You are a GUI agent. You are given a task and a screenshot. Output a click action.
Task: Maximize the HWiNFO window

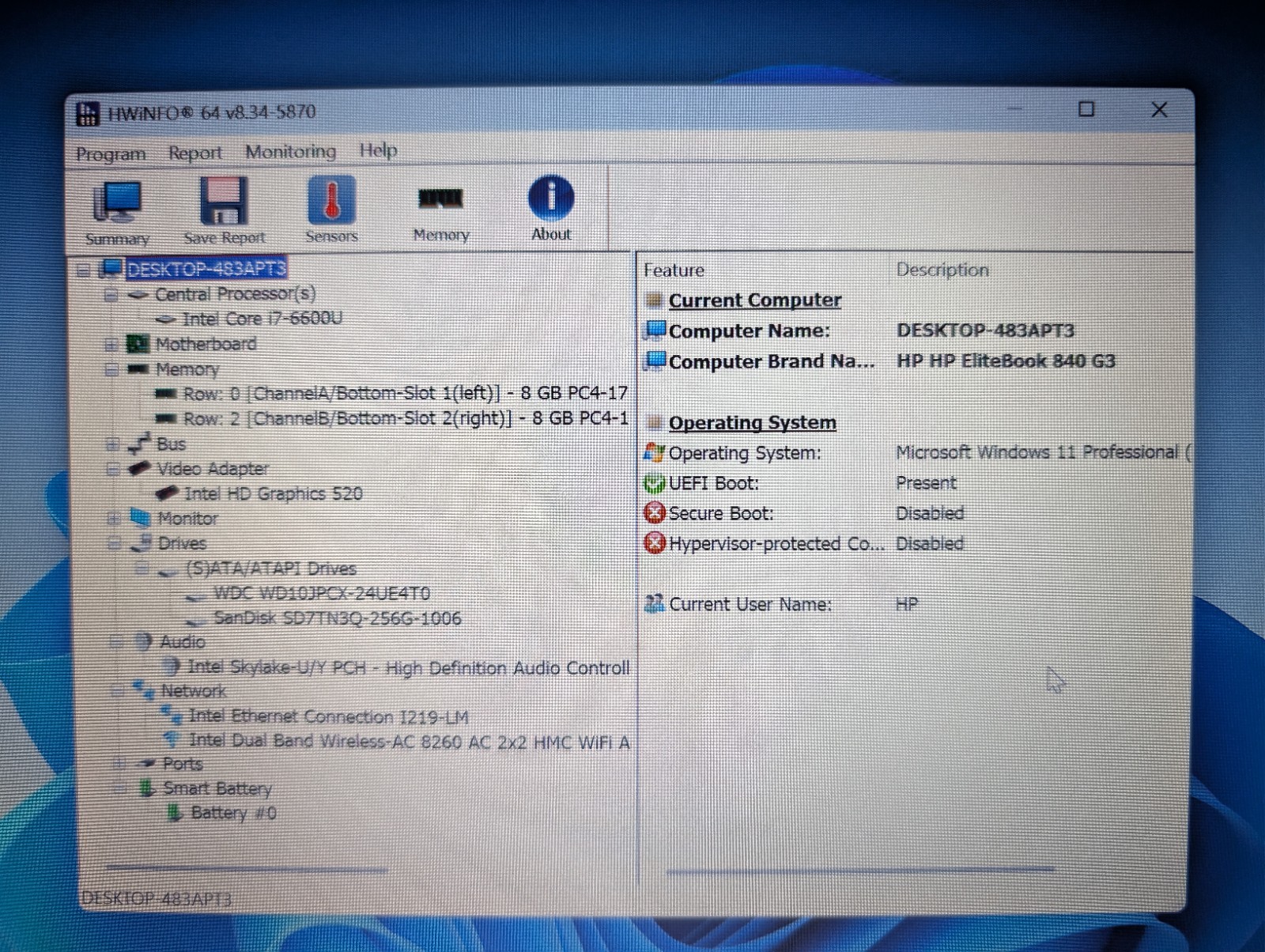tap(1086, 109)
